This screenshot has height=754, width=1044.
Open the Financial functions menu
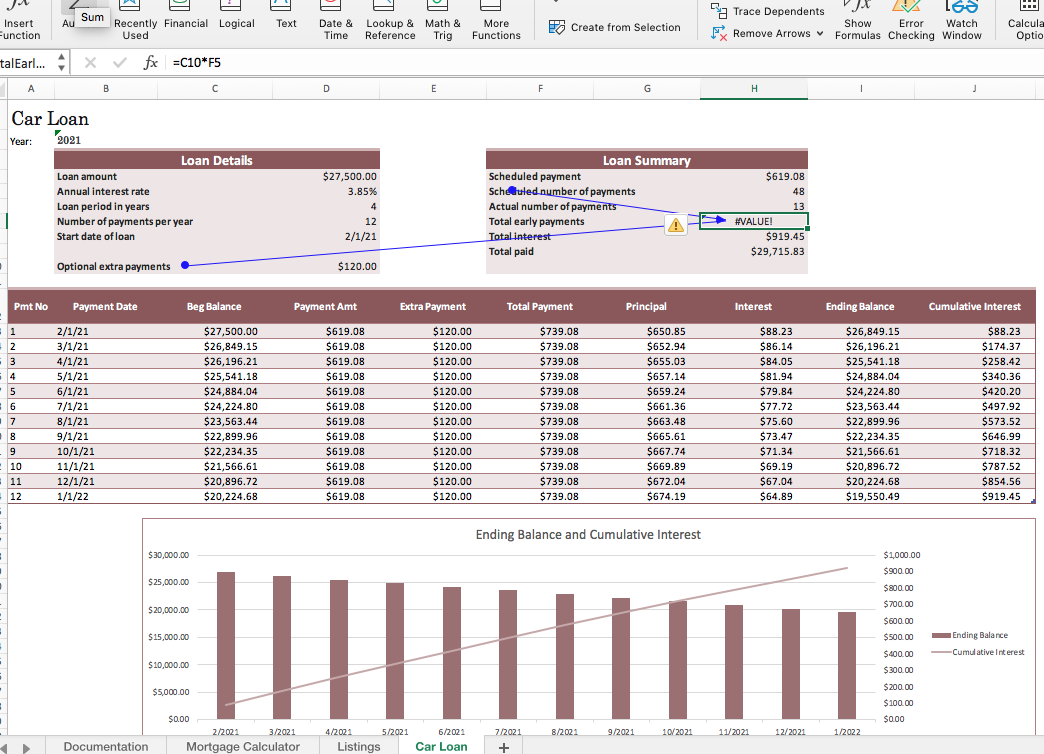pyautogui.click(x=186, y=24)
